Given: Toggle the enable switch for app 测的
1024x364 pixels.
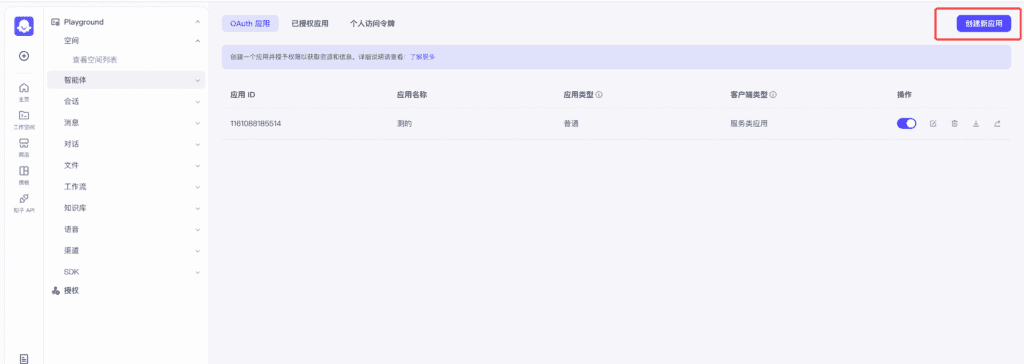Looking at the screenshot, I should 906,124.
